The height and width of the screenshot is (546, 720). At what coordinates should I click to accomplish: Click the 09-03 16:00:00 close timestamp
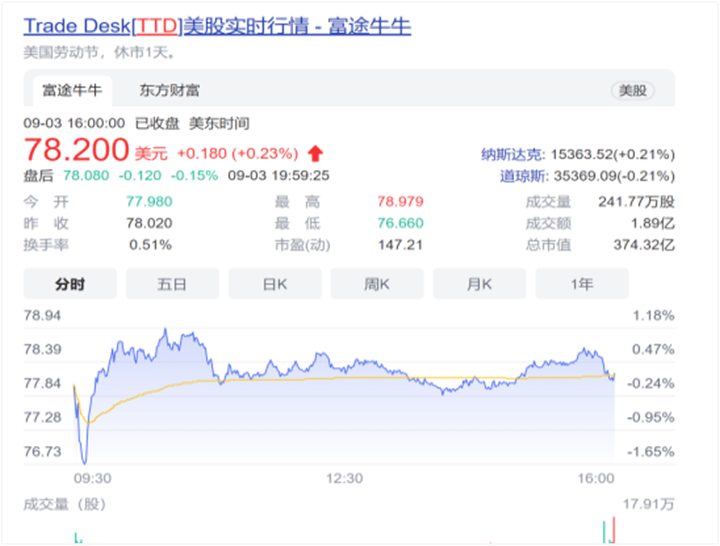click(74, 124)
